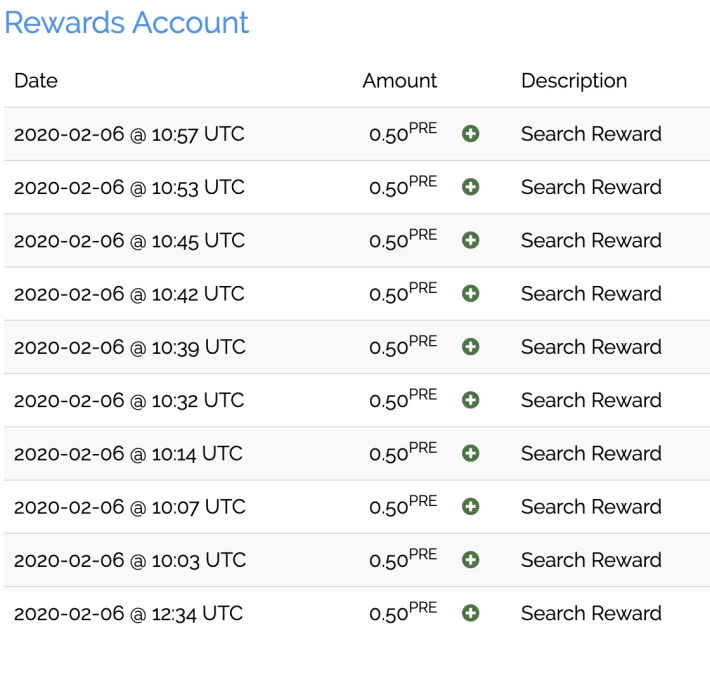Select the 2020-02-06 @ 12:34 UTC date entry
Viewport: 710px width, 676px height.
click(129, 614)
